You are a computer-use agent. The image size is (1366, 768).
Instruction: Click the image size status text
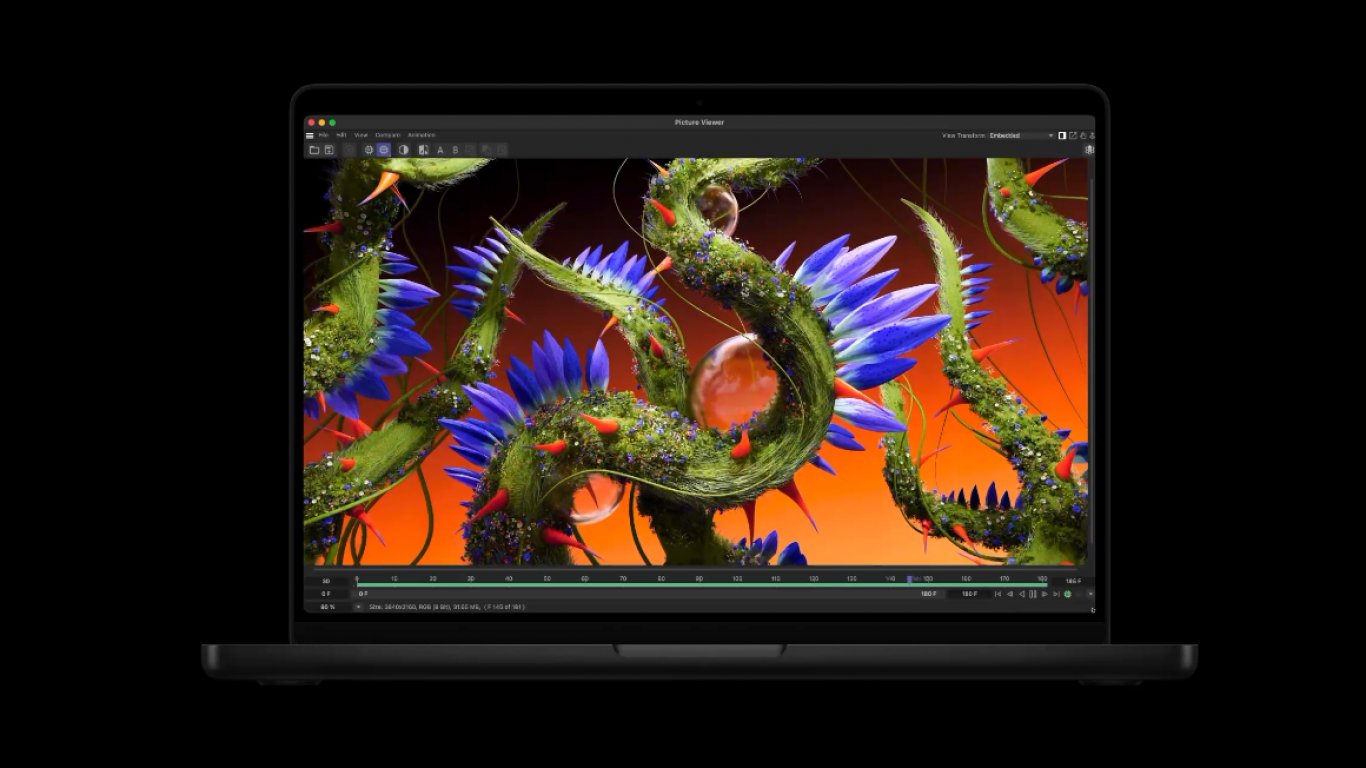pos(447,607)
